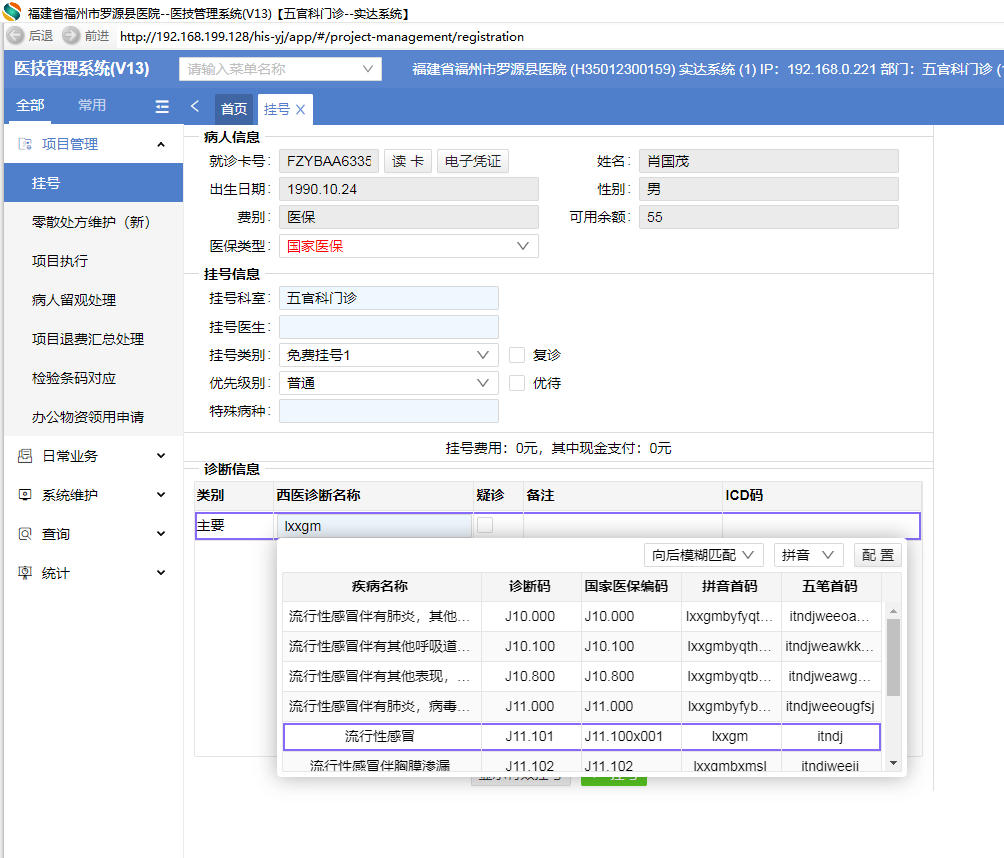
Task: Click the disease list vertical scrollbar
Action: (893, 656)
